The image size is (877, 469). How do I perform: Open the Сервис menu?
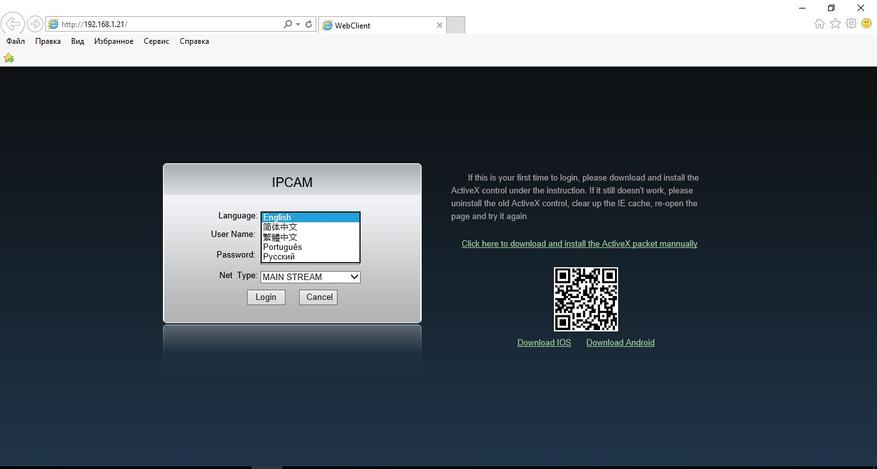pos(157,41)
